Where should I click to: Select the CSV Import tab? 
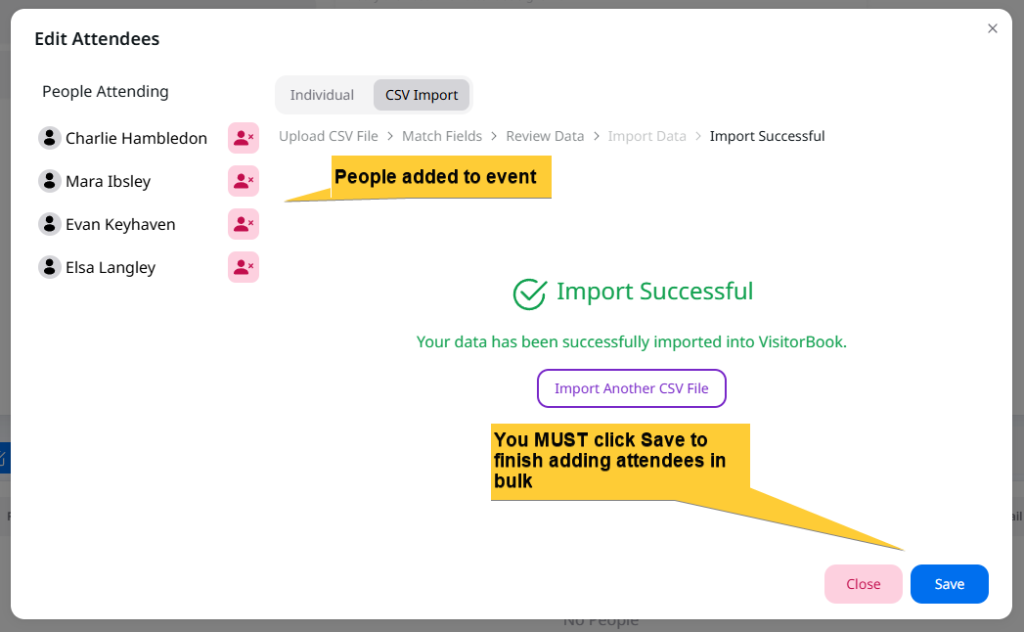point(421,95)
